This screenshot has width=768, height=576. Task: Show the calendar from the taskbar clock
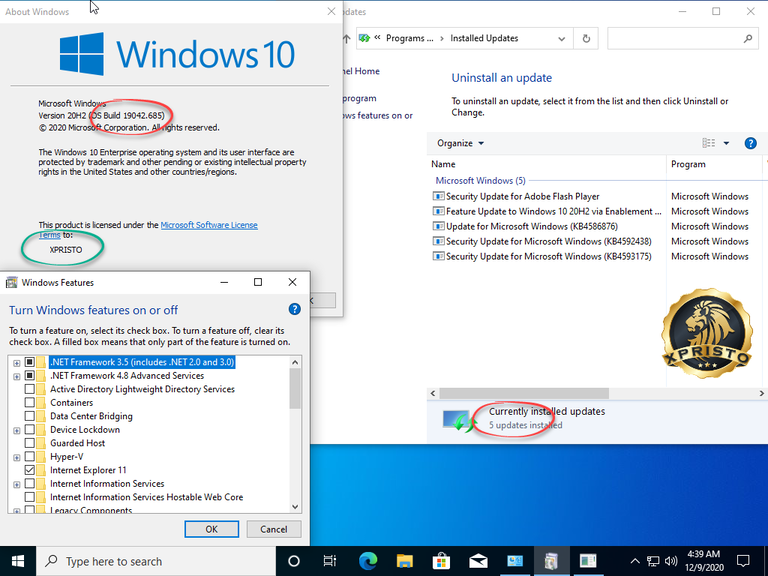point(704,561)
